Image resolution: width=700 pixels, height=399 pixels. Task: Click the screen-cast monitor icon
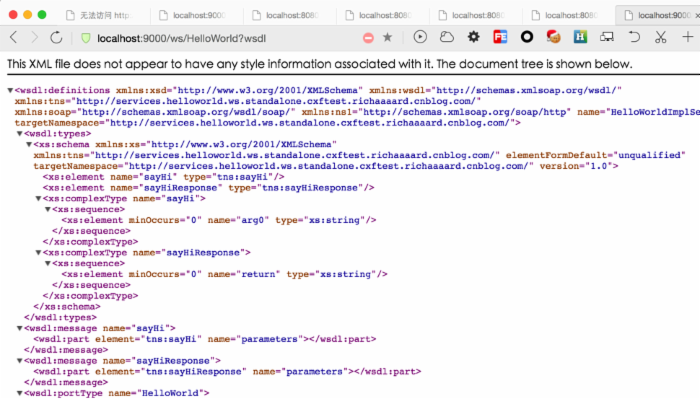607,37
